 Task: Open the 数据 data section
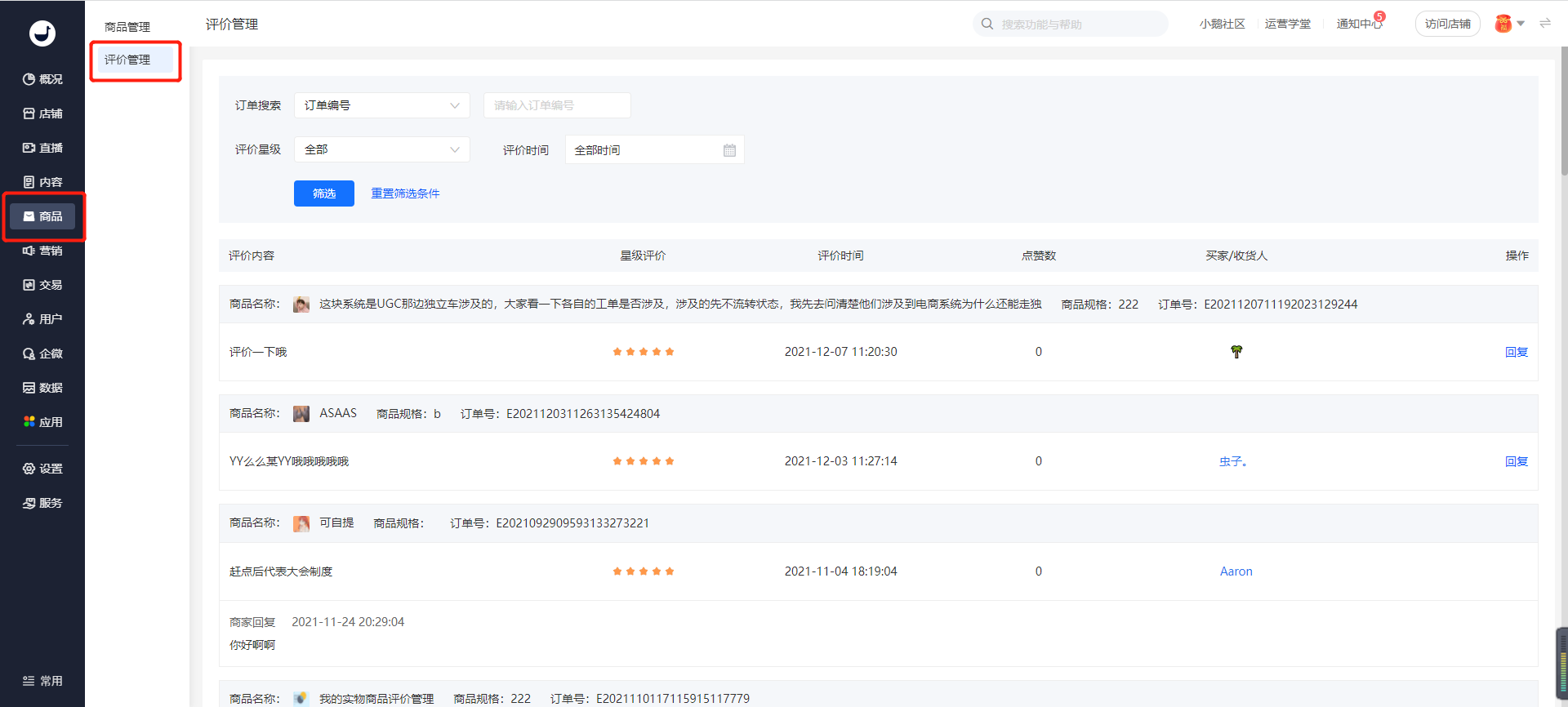coord(42,388)
